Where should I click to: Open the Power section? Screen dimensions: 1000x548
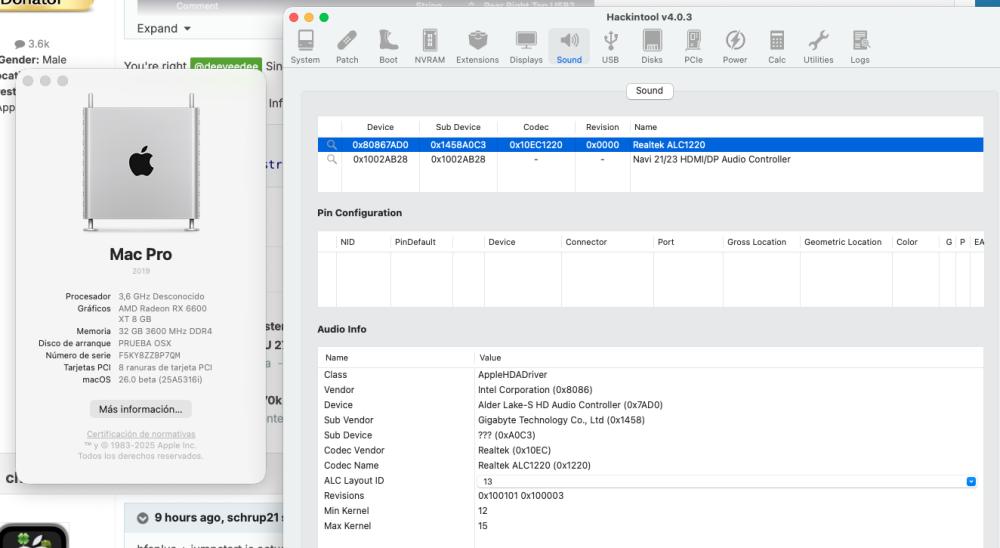click(x=735, y=47)
